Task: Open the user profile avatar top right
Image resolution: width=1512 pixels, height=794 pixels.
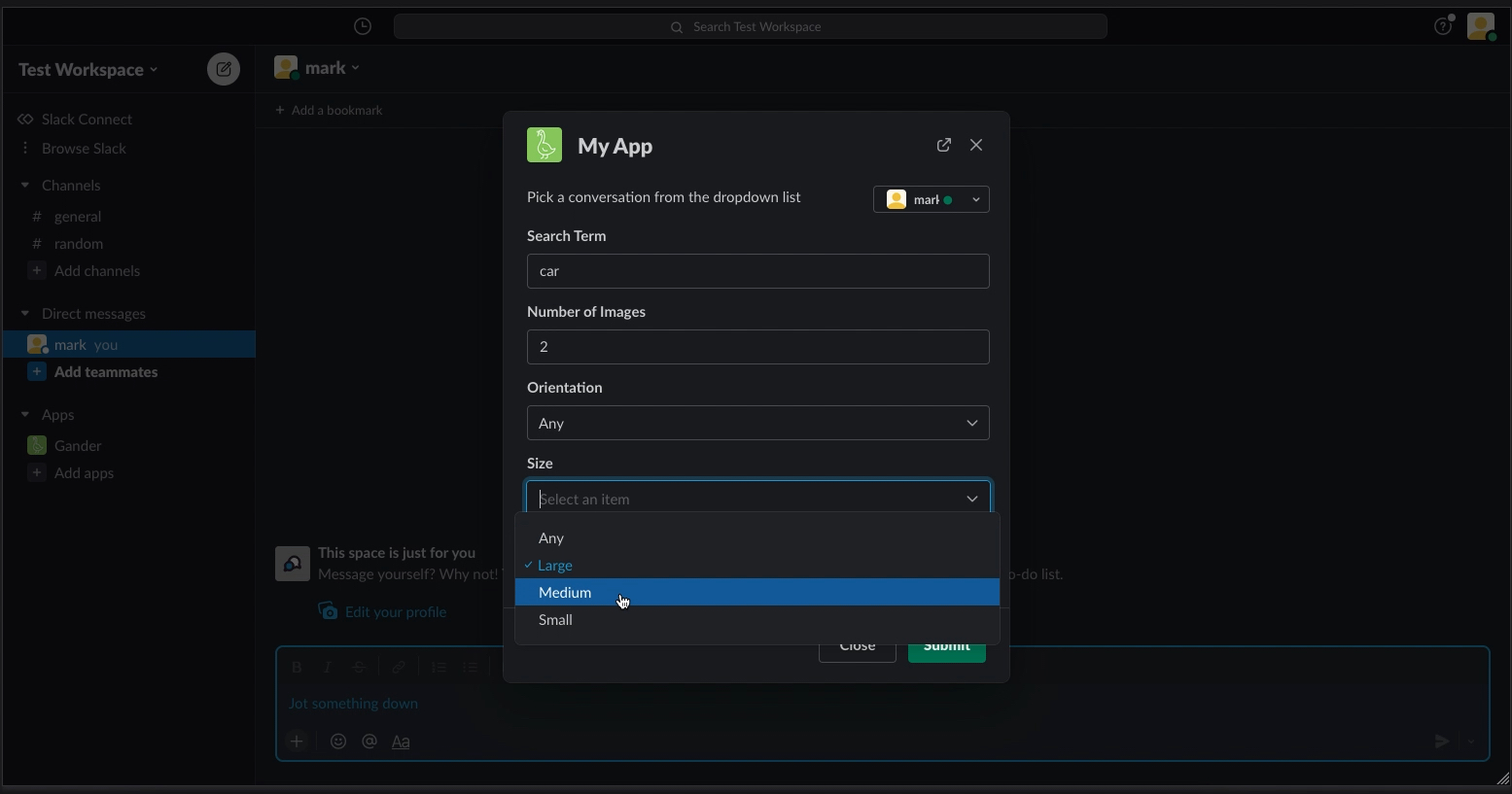Action: pos(1481,26)
